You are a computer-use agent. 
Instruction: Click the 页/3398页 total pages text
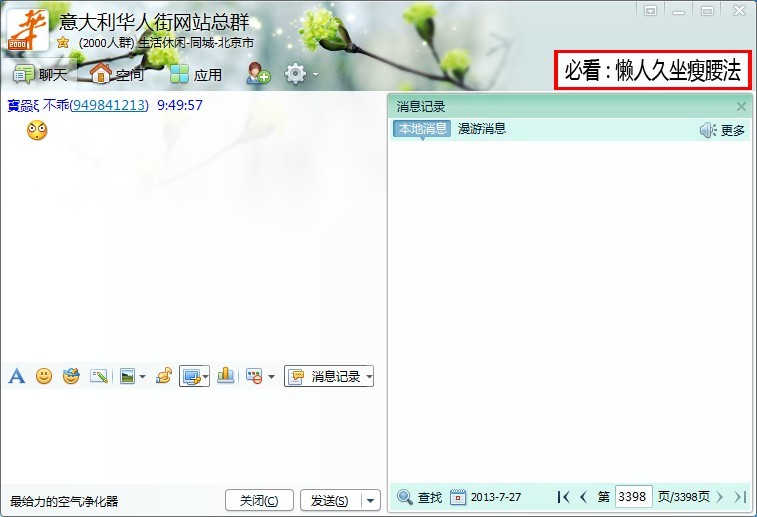[x=684, y=497]
